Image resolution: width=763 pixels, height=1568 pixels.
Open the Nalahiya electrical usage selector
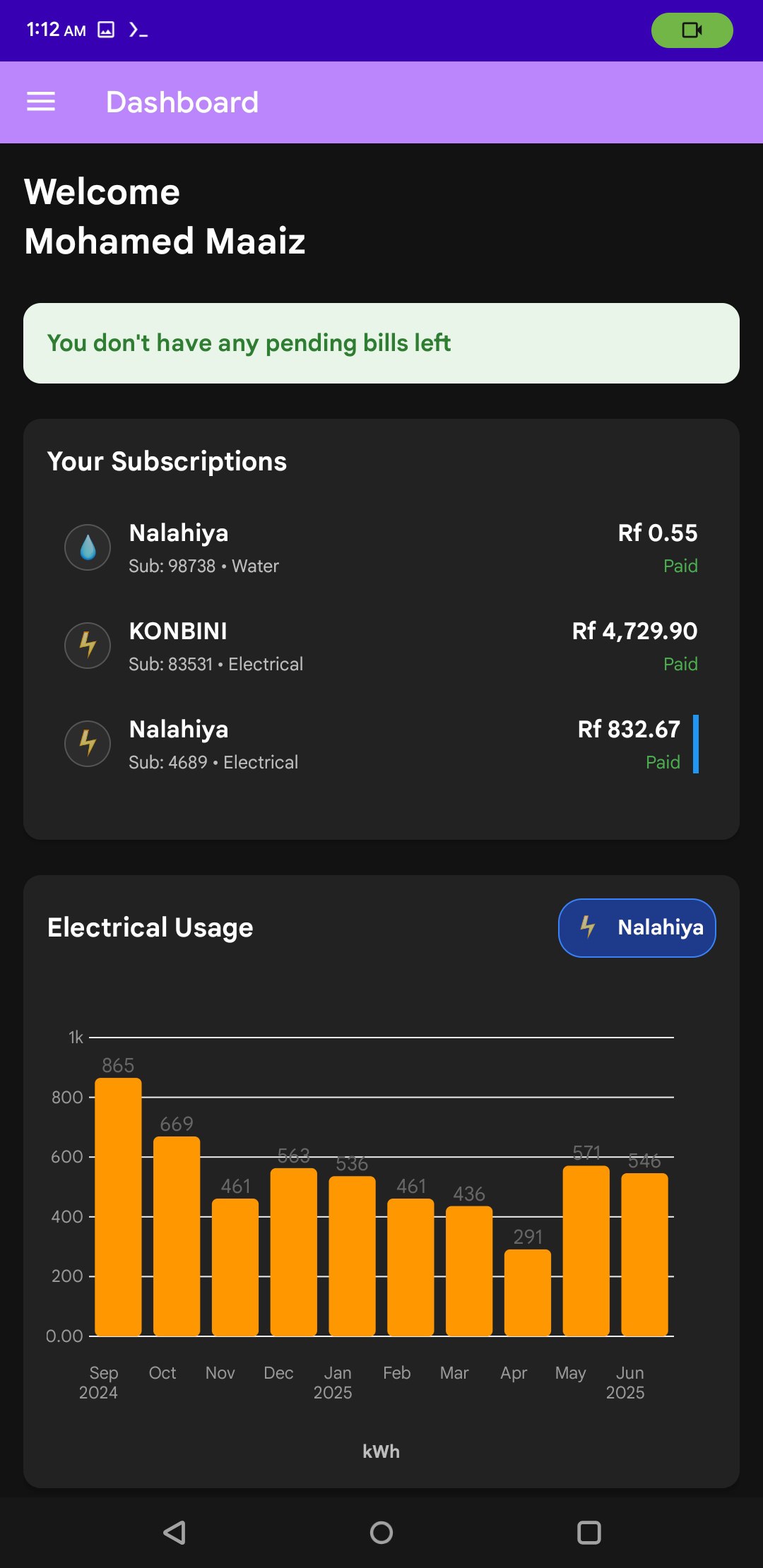coord(637,927)
